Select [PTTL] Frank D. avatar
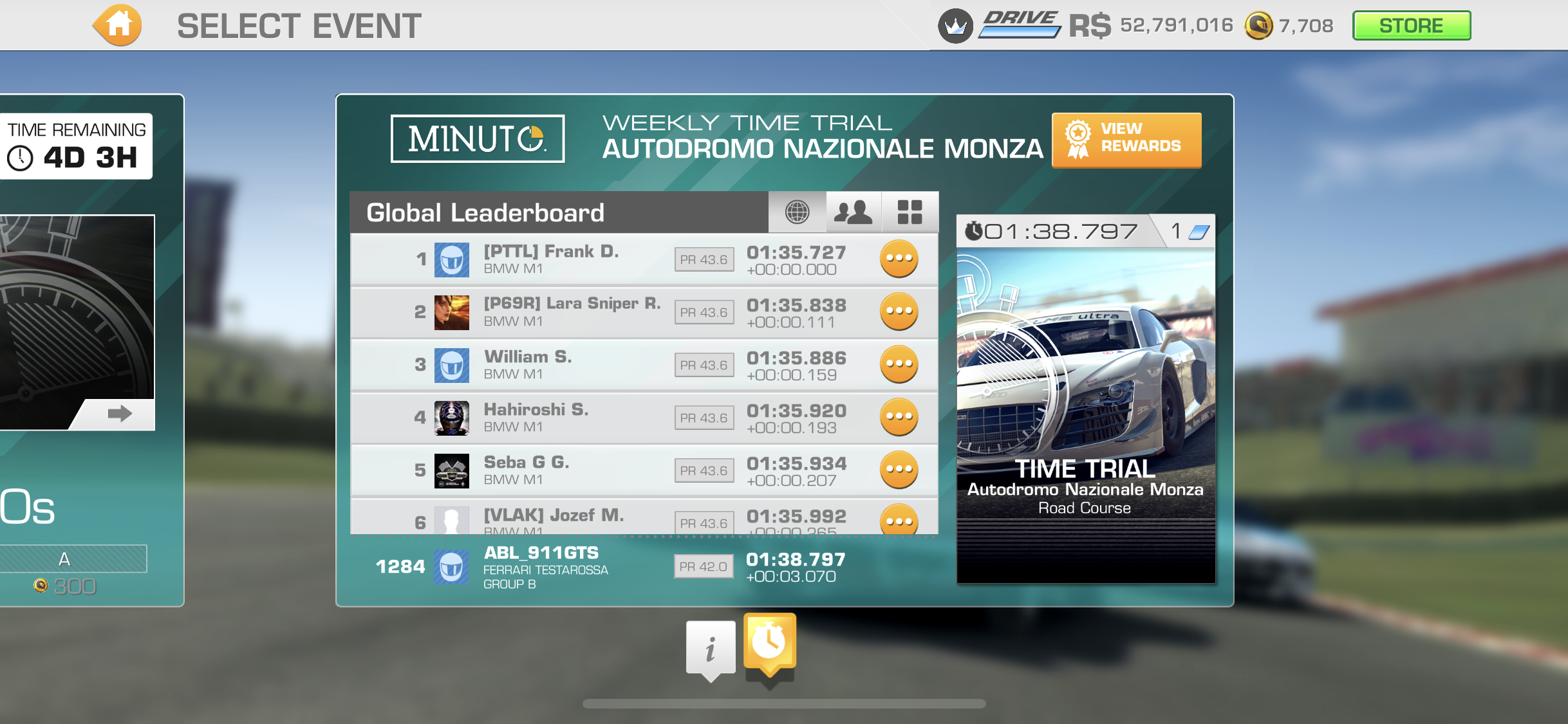This screenshot has width=1568, height=724. (x=452, y=260)
